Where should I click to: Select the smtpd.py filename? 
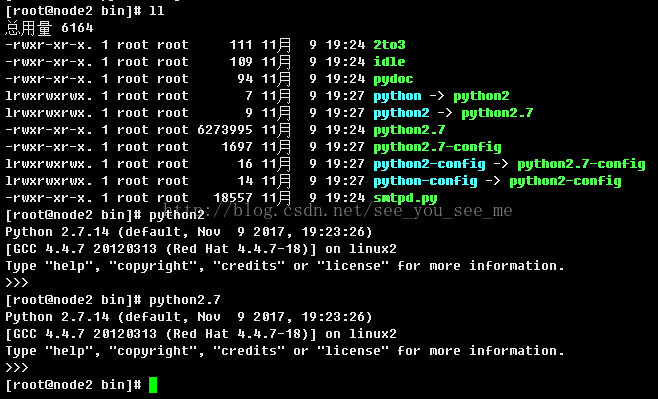pos(405,198)
